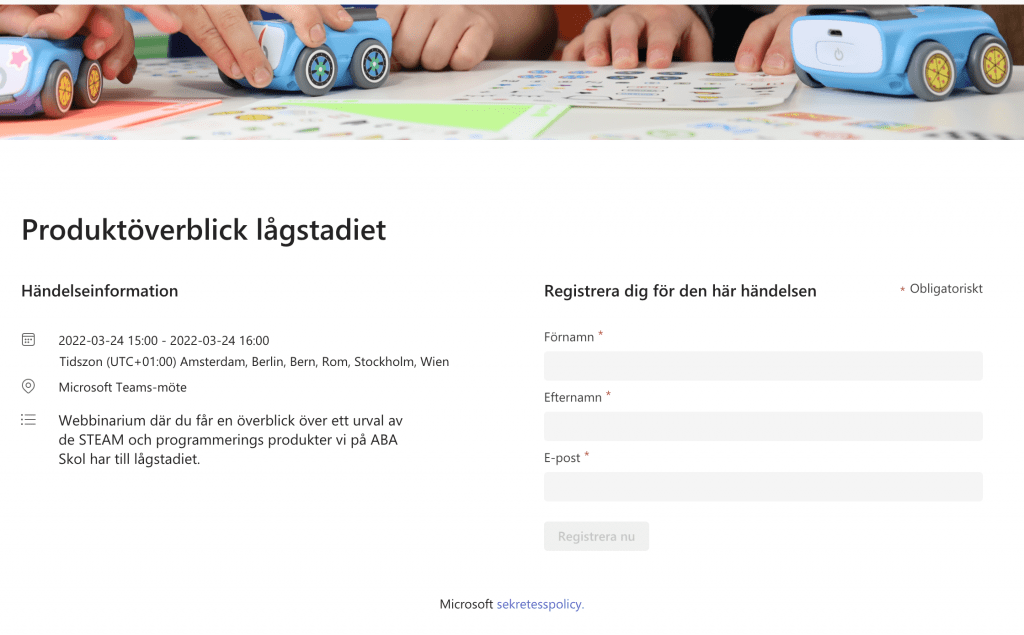Focus the Förnamn input field
The height and width of the screenshot is (635, 1024).
click(762, 366)
